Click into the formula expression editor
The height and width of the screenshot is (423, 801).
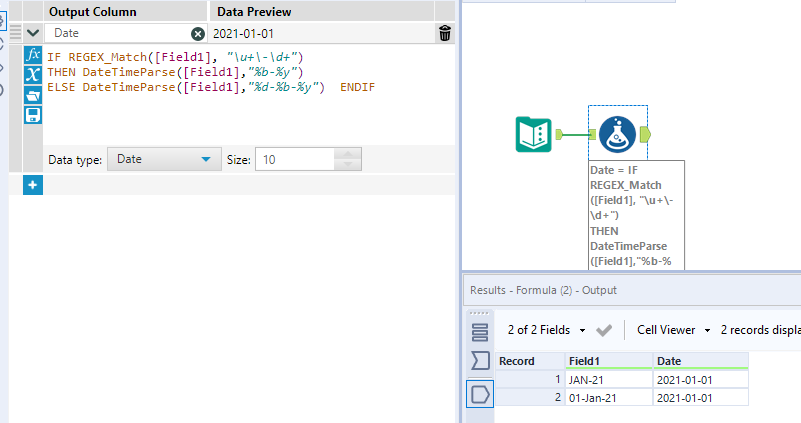(x=249, y=95)
